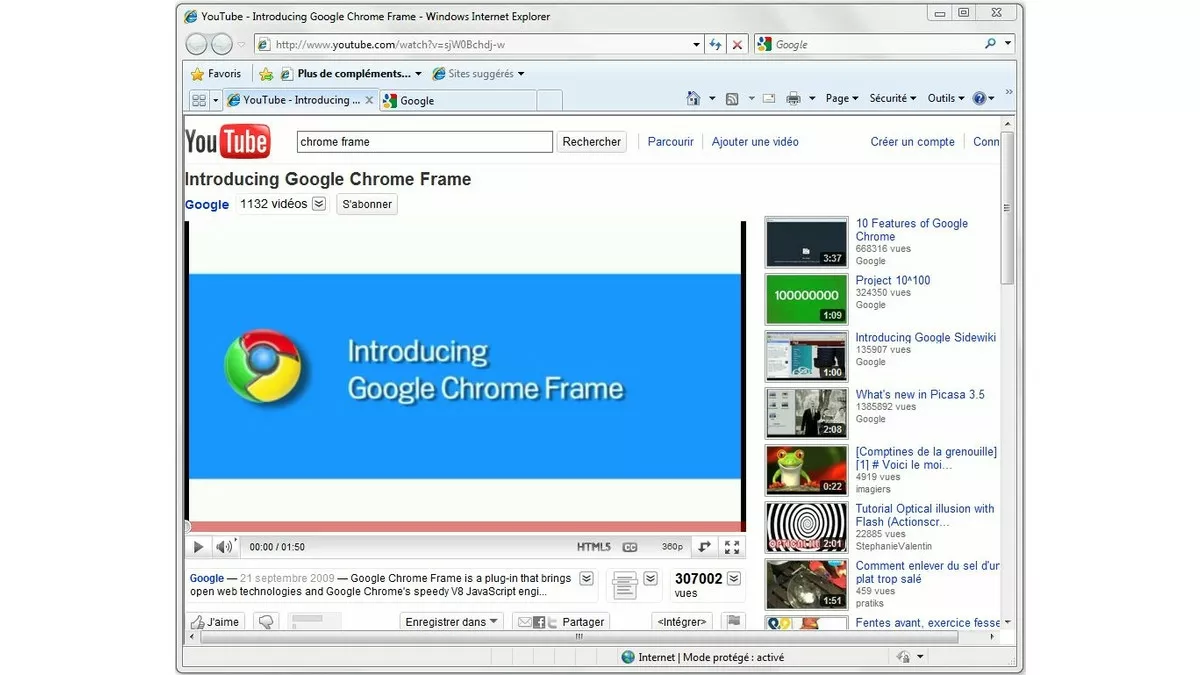This screenshot has height=675, width=1200.
Task: Click the video progress bar
Action: [466, 527]
